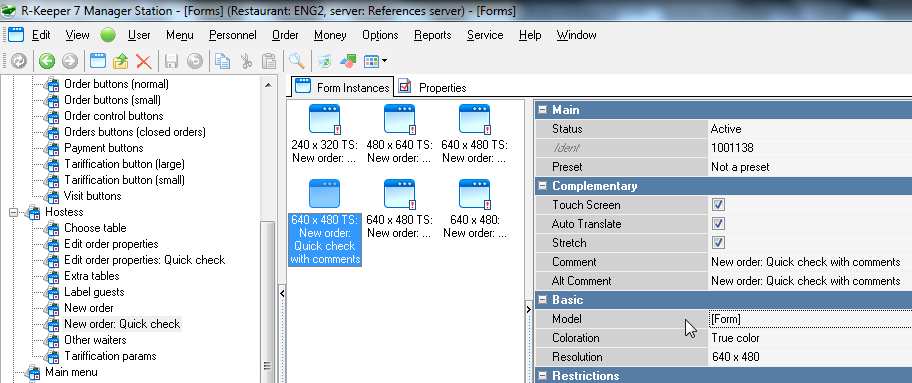Collapse the Complementary properties section

543,186
